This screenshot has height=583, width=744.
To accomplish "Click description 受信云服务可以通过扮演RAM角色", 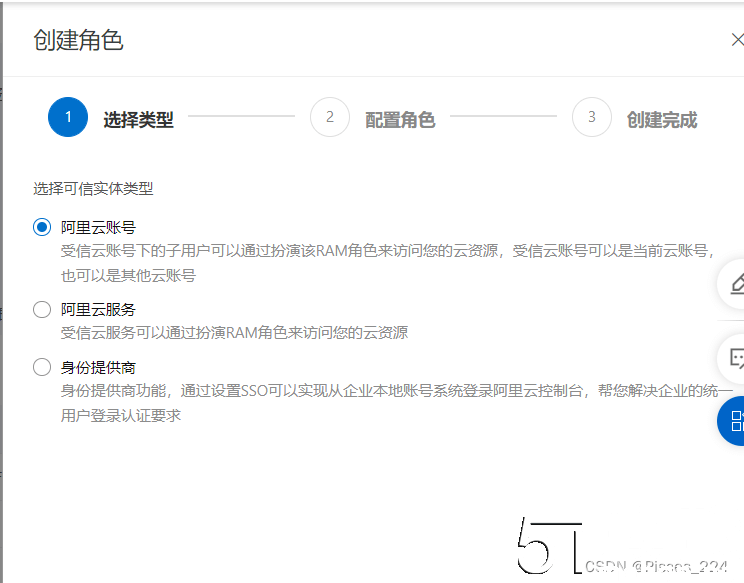I will pos(234,333).
